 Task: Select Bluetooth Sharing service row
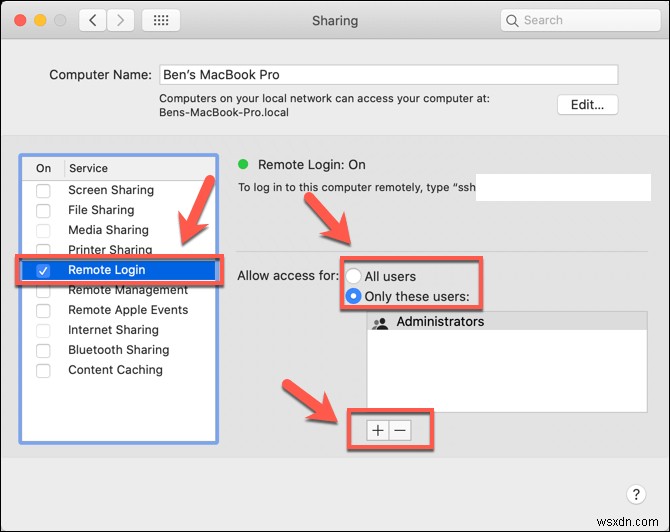(x=119, y=350)
